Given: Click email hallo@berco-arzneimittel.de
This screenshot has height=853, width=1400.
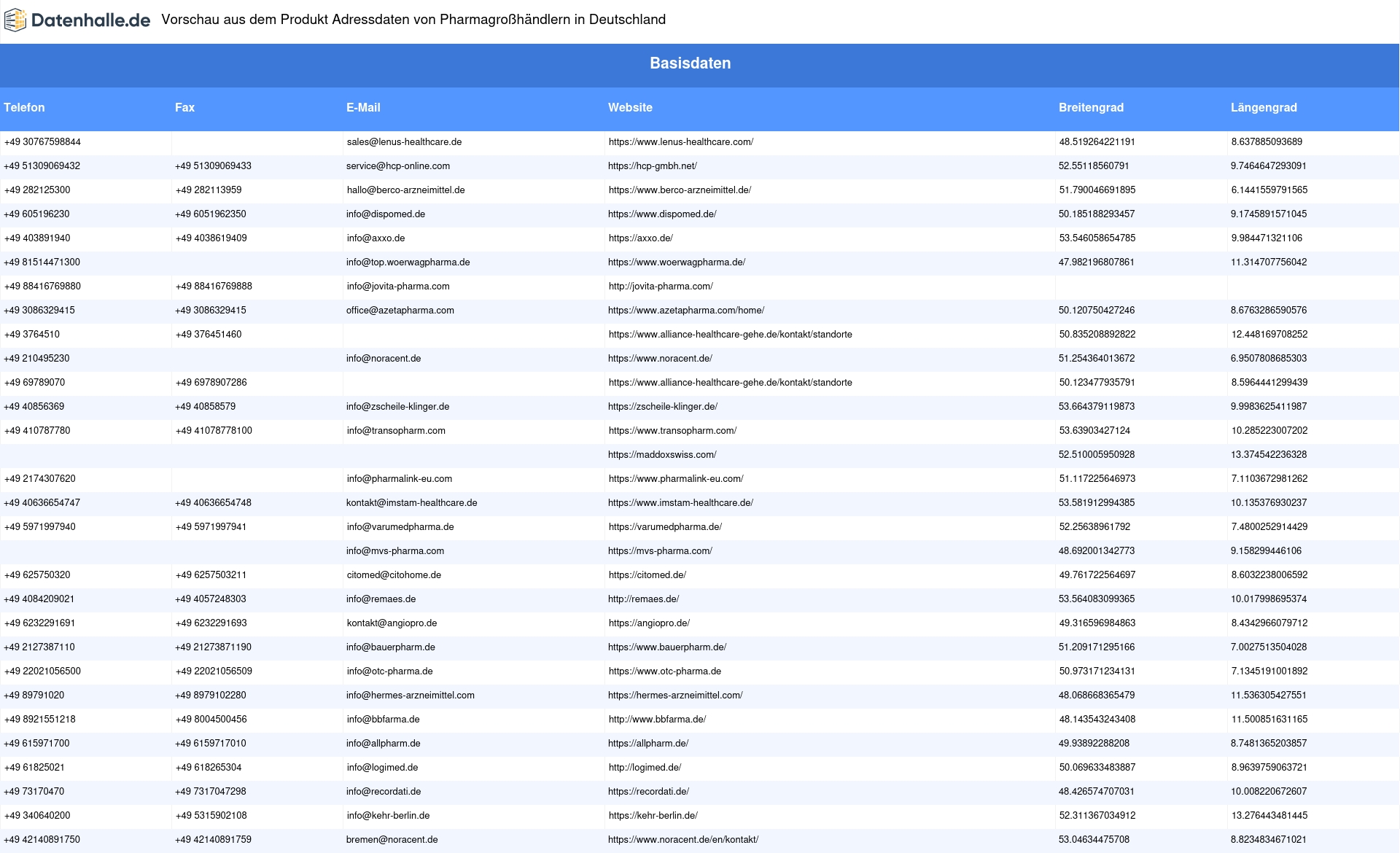Looking at the screenshot, I should pos(405,190).
